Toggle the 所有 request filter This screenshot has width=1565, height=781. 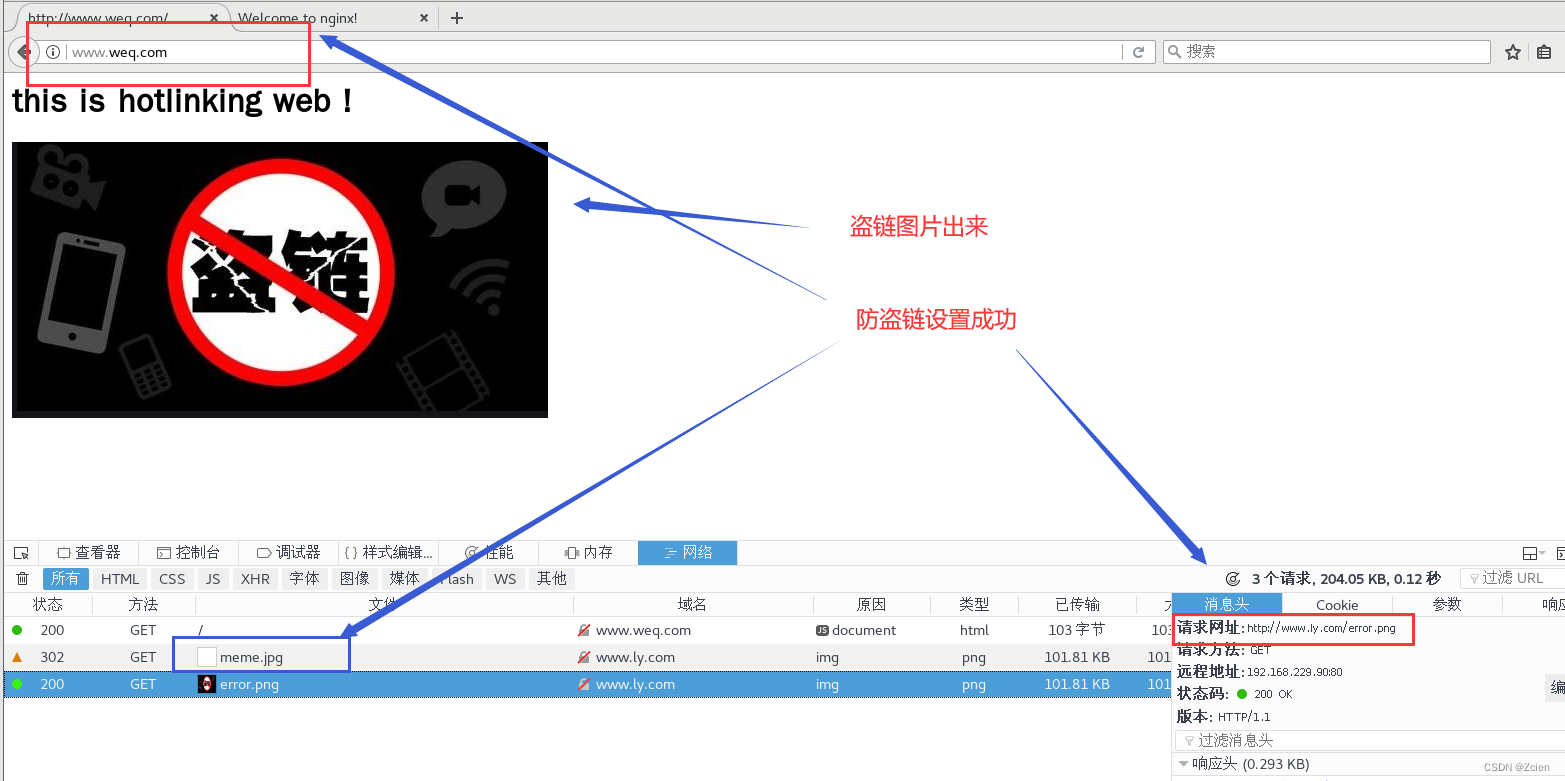pos(65,579)
